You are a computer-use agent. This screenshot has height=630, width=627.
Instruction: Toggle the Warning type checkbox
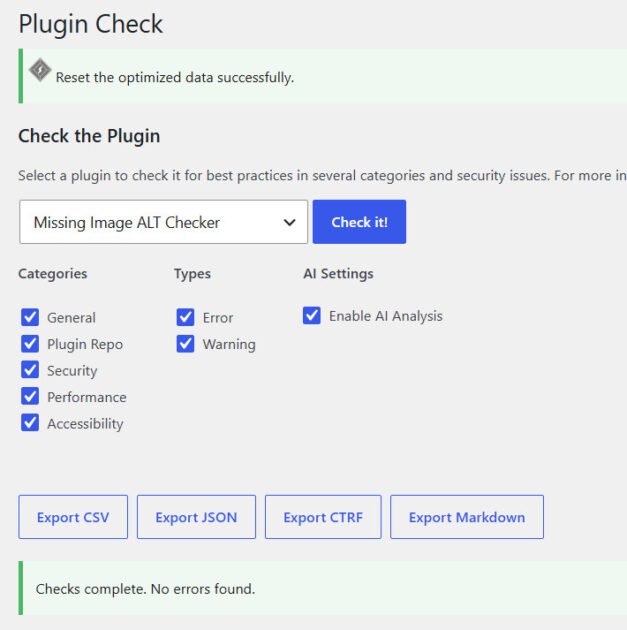pos(185,344)
